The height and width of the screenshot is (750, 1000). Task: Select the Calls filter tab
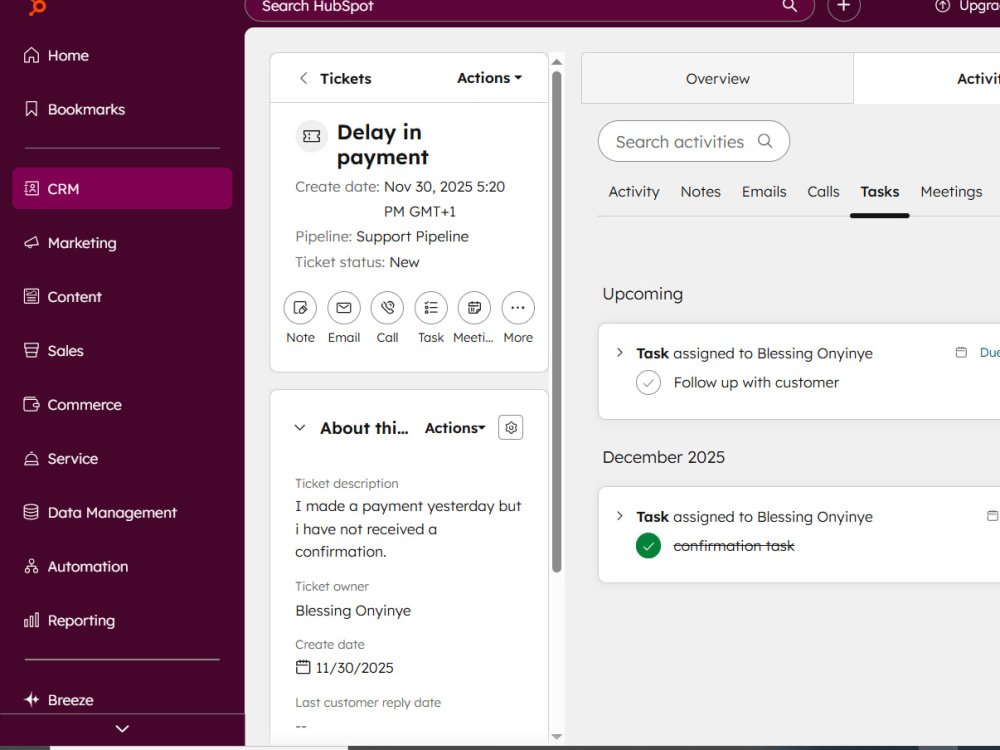[x=823, y=192]
